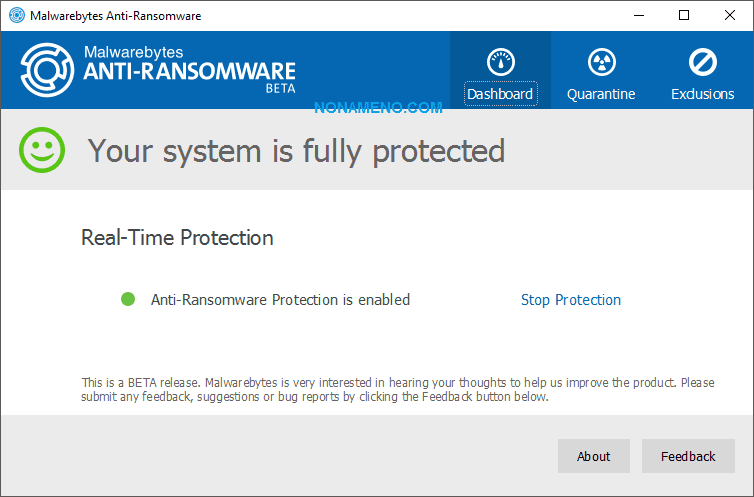The height and width of the screenshot is (497, 754).
Task: Close the Malwarebytes Anti-Ransomware window
Action: click(730, 15)
